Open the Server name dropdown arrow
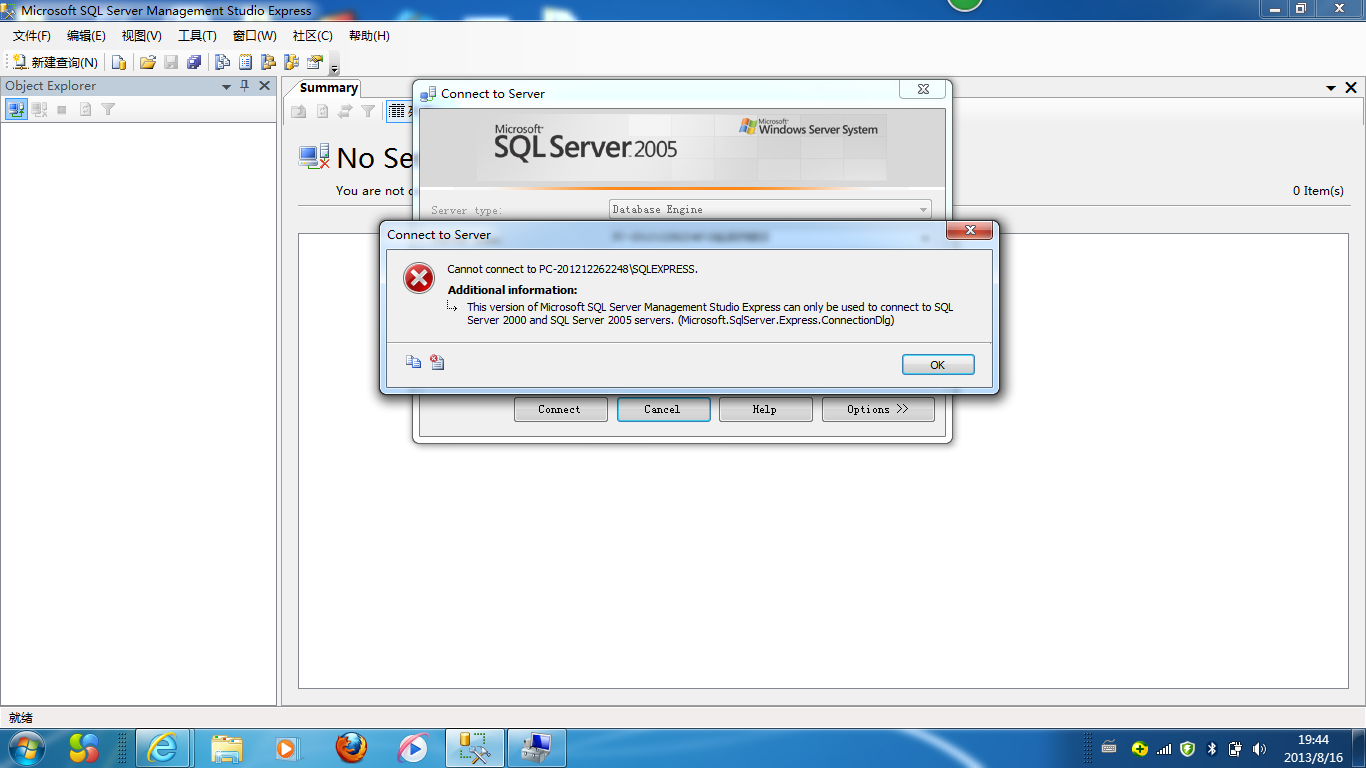Viewport: 1366px width, 768px height. click(x=923, y=237)
